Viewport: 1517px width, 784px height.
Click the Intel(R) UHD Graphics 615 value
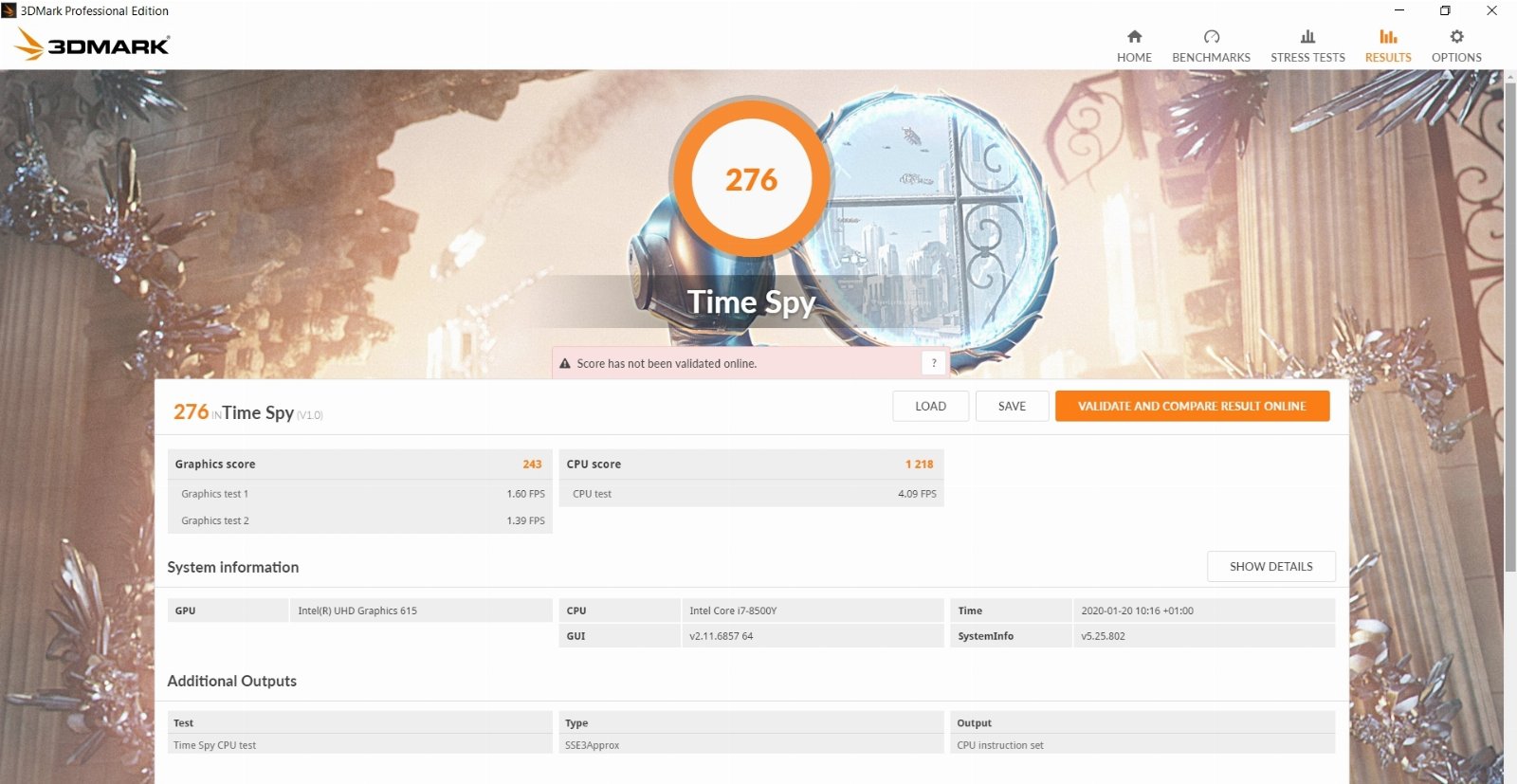coord(357,611)
